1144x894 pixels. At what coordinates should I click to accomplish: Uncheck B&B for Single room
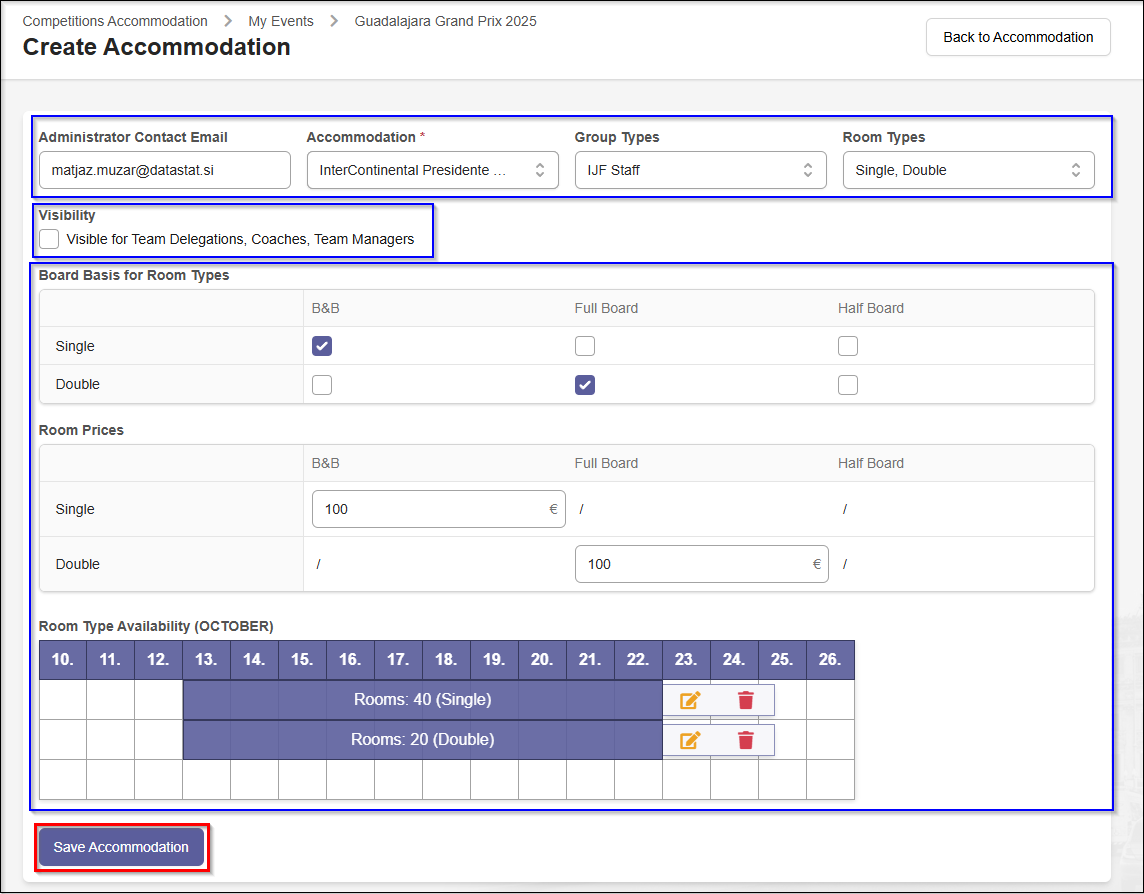(x=322, y=346)
